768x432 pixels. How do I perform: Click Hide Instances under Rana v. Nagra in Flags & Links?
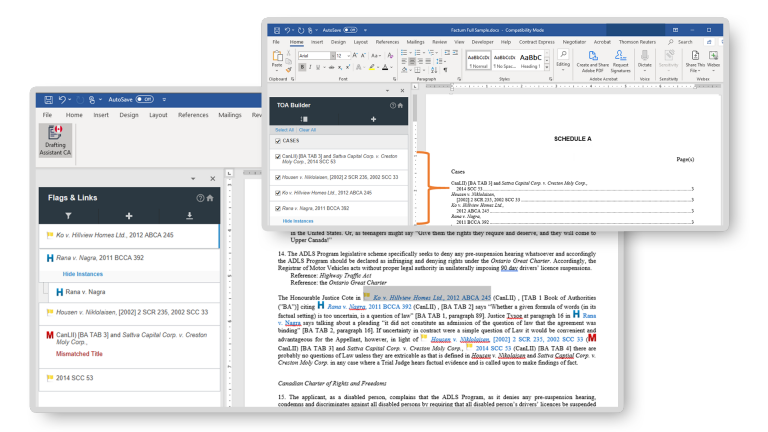click(83, 274)
